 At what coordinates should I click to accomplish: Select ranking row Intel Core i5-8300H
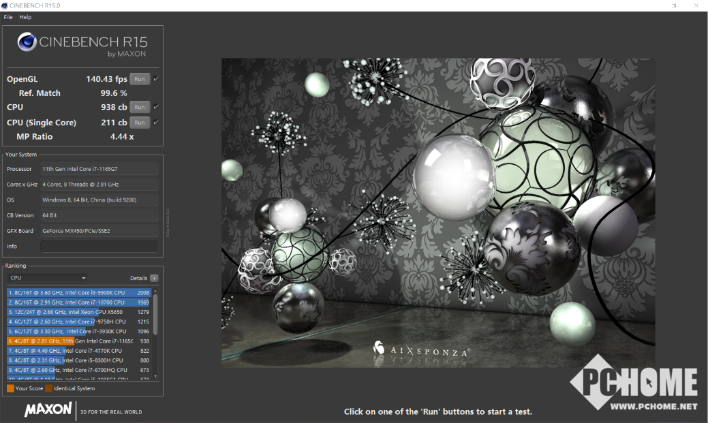(x=79, y=360)
